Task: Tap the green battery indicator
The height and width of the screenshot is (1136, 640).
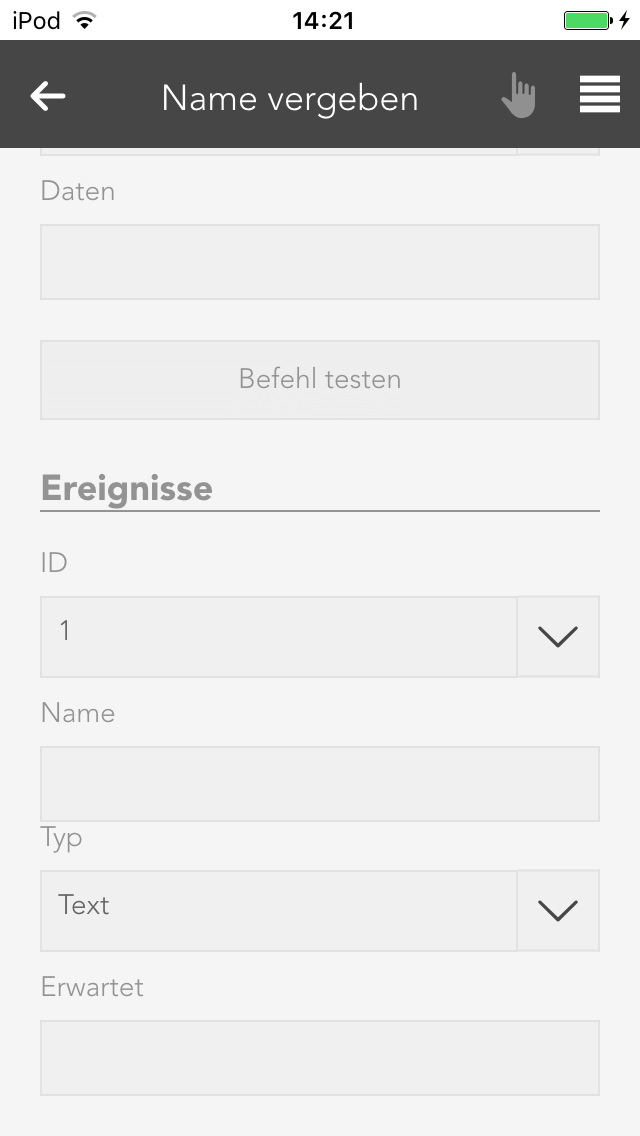Action: click(x=587, y=20)
